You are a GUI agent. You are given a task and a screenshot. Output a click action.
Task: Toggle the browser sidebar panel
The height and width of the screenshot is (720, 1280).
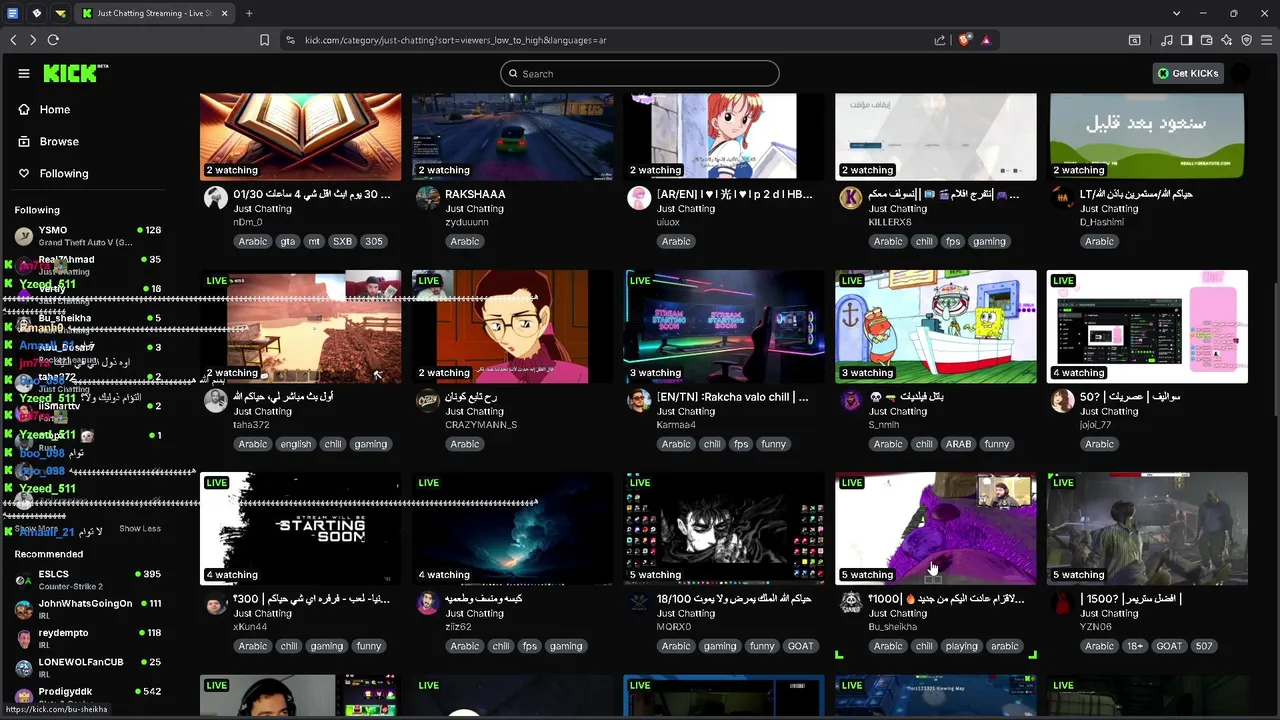1186,40
